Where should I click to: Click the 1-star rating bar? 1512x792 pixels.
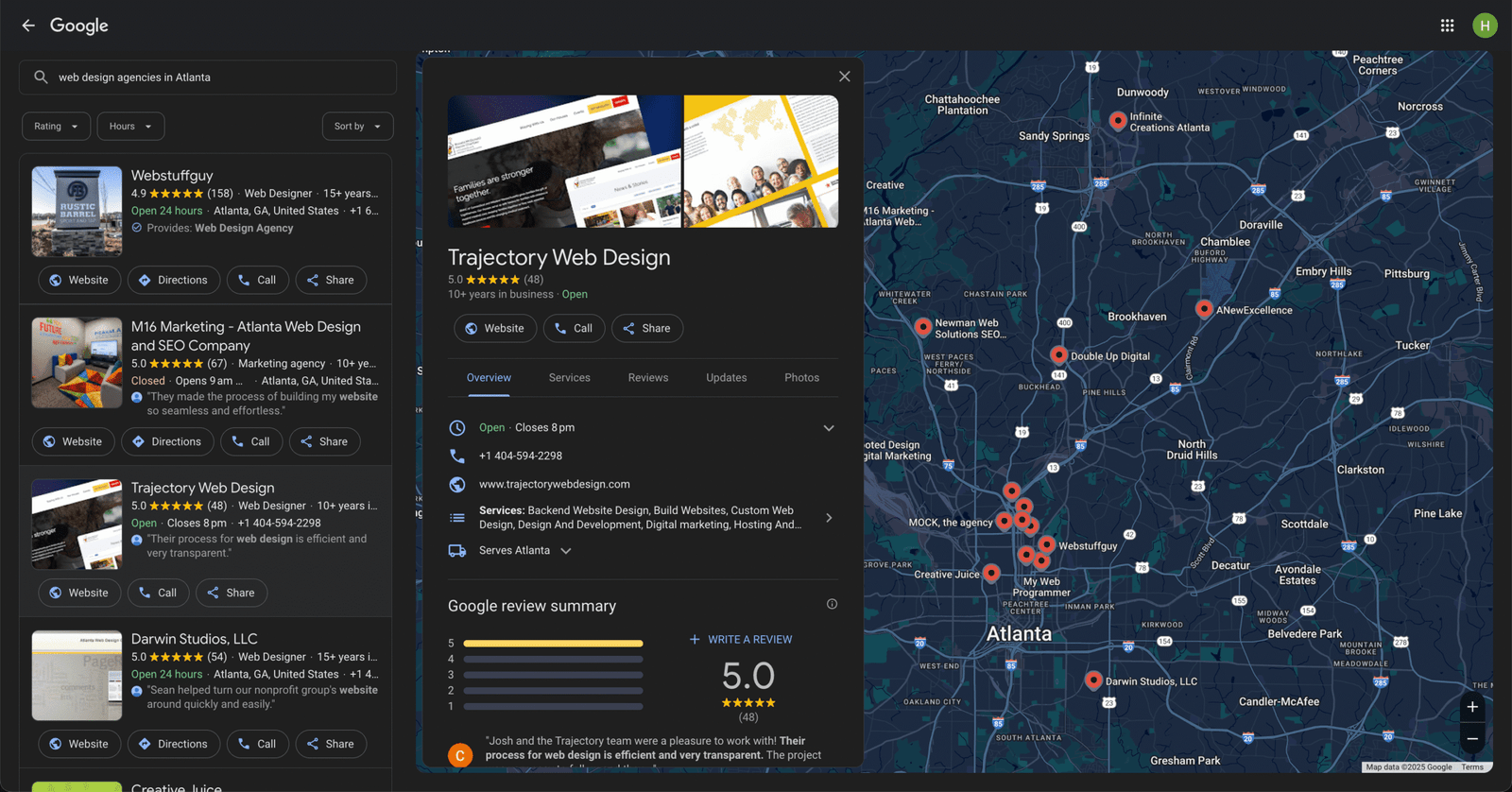tap(553, 707)
